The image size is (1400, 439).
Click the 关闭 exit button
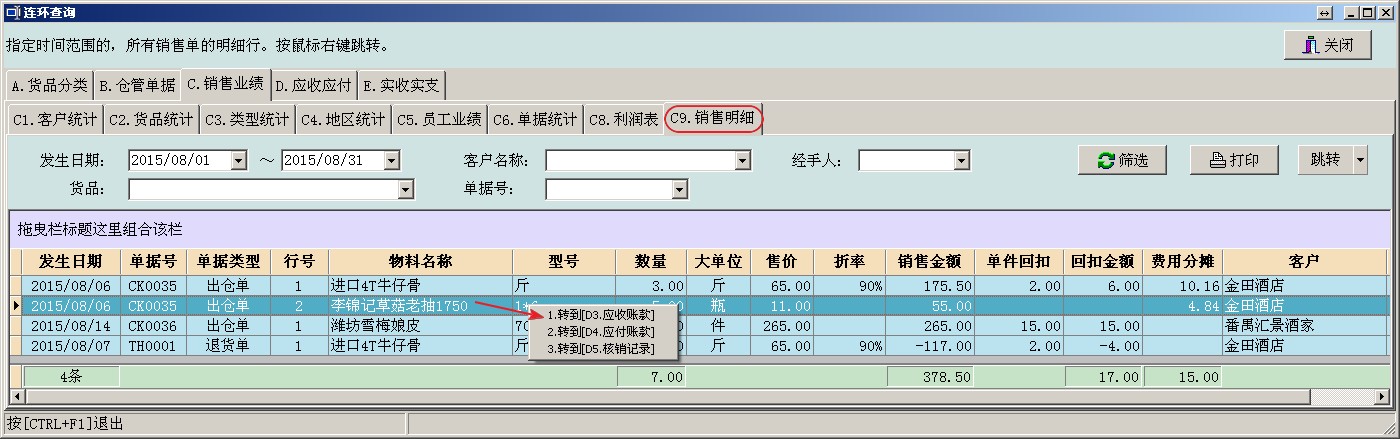(x=1326, y=46)
